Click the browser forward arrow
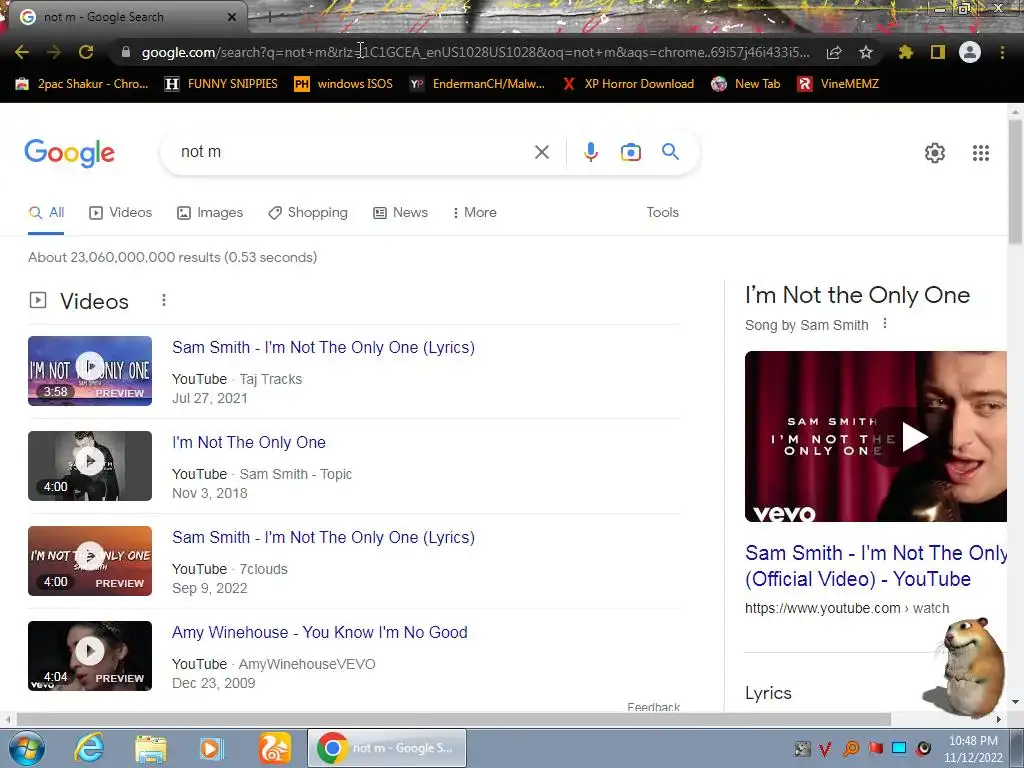1024x768 pixels. point(54,52)
